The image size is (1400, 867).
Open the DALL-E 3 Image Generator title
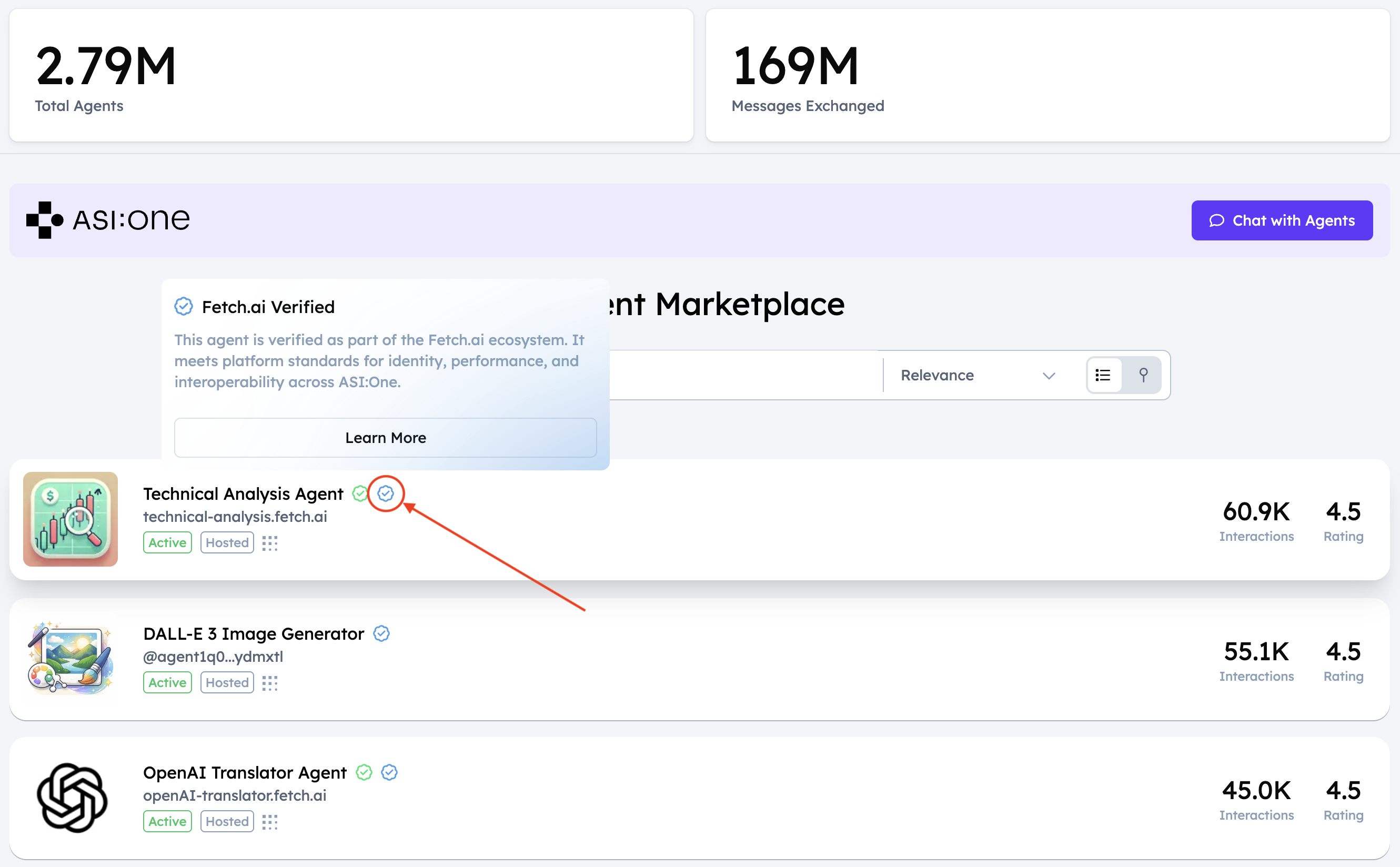(x=254, y=633)
